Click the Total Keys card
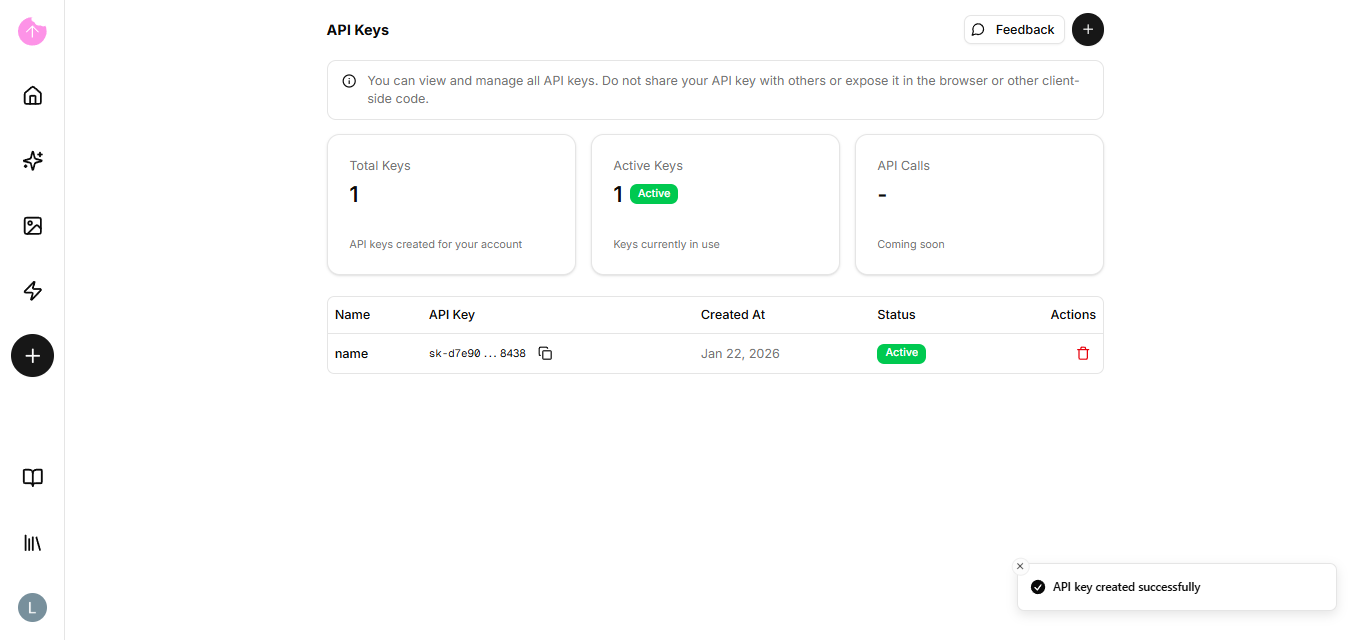 pos(451,204)
